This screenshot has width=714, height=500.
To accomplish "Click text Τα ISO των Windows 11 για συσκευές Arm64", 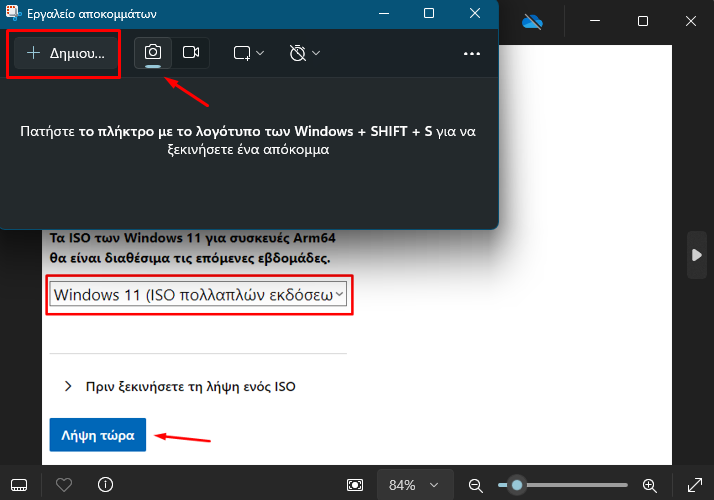I will (x=193, y=238).
